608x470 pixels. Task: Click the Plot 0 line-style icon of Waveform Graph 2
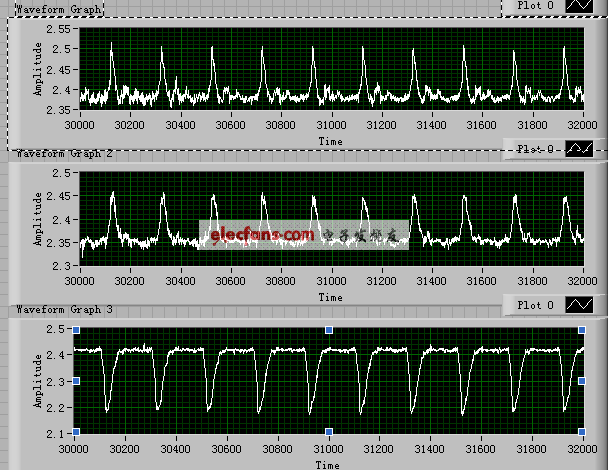579,149
